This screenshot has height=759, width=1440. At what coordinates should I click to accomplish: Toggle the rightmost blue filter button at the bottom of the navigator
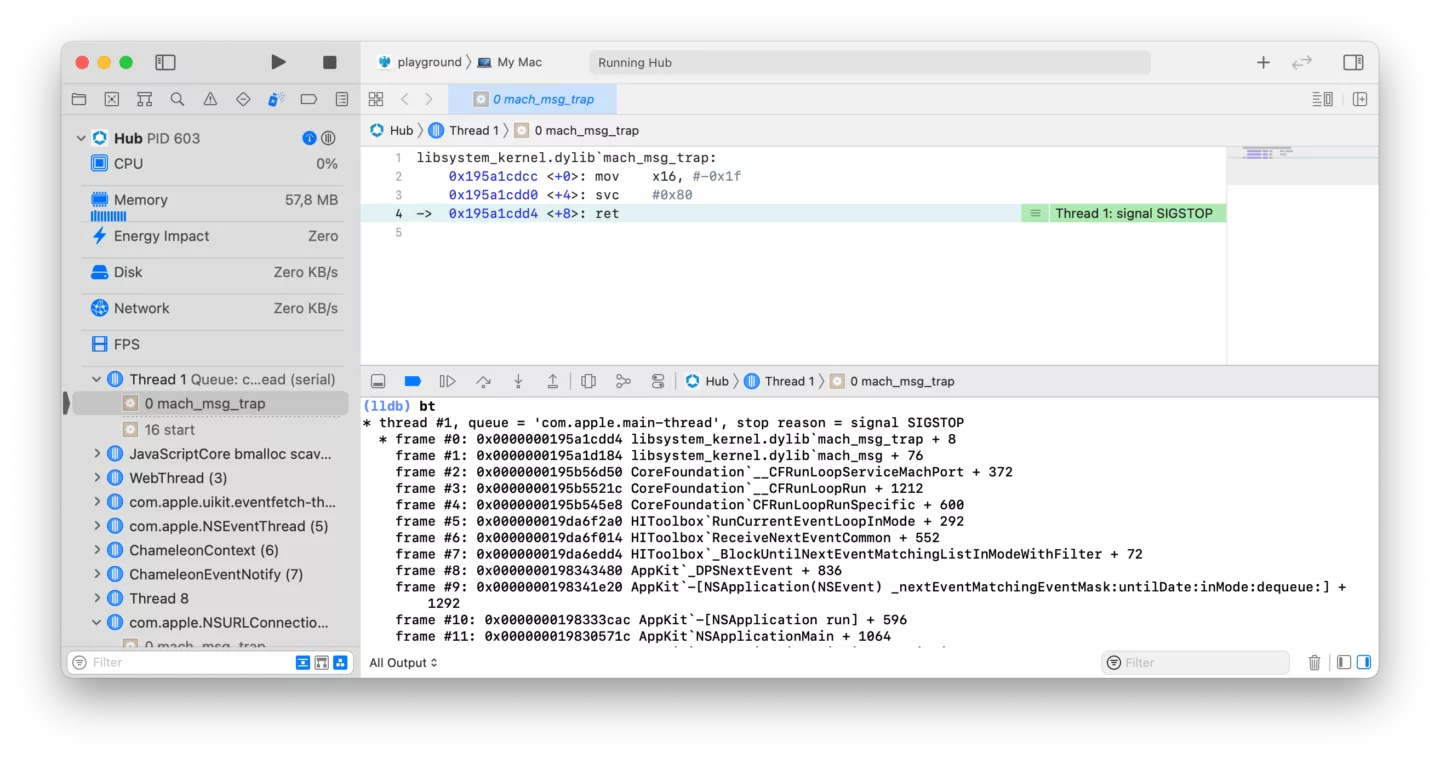tap(340, 663)
